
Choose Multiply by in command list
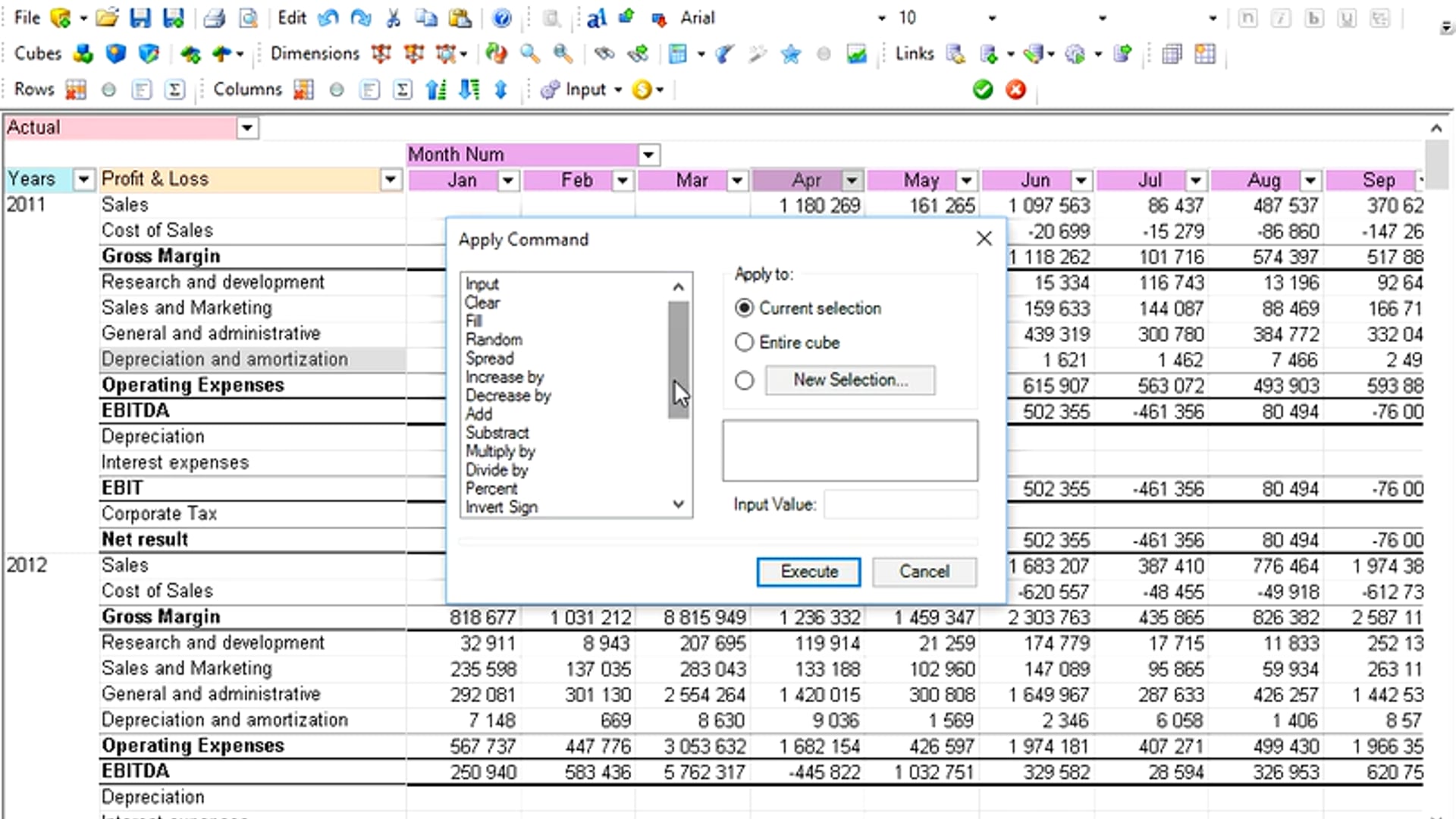tap(500, 451)
